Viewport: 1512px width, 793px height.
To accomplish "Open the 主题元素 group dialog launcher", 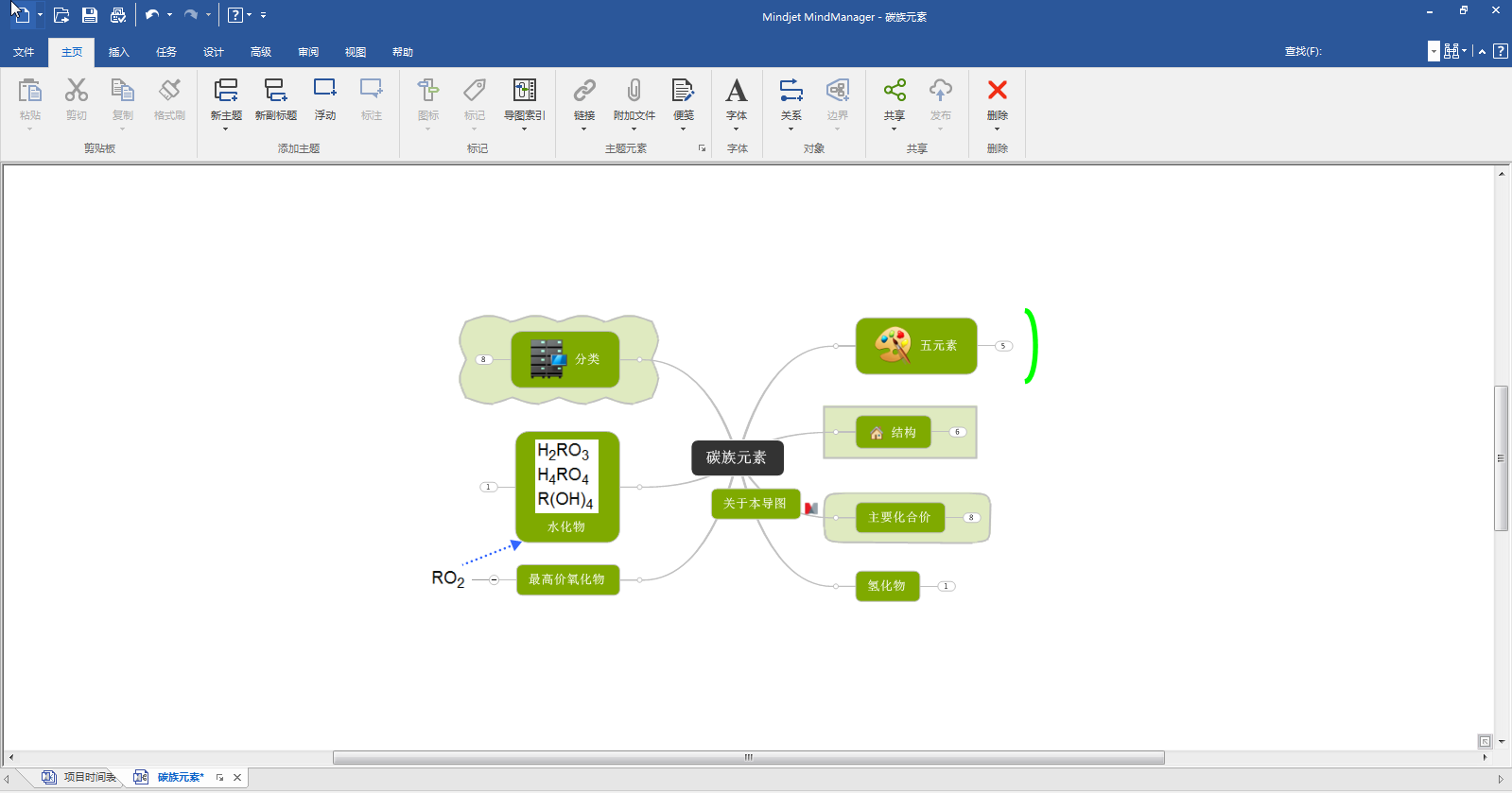I will (x=702, y=148).
